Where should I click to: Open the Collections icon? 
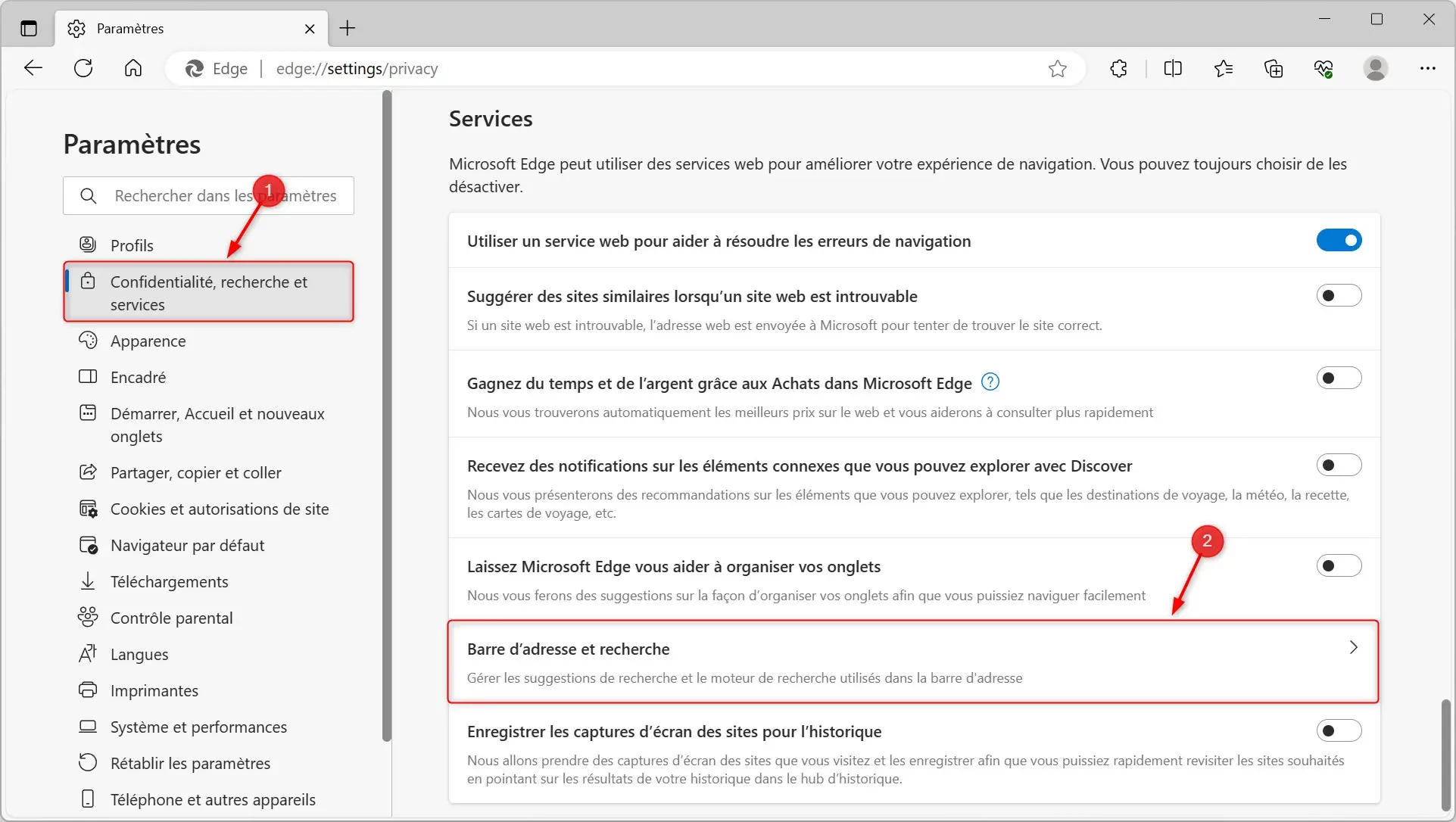pos(1274,69)
